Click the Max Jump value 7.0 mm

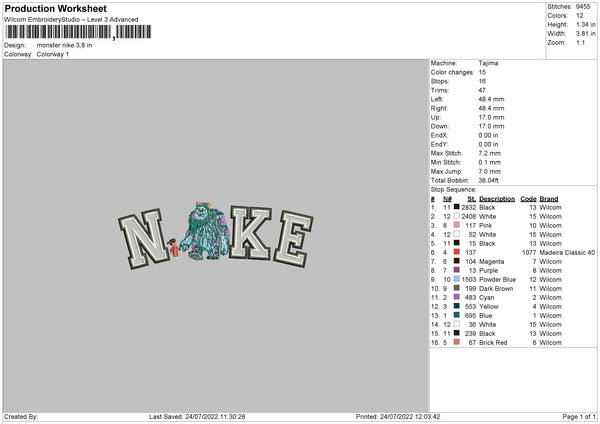coord(490,171)
